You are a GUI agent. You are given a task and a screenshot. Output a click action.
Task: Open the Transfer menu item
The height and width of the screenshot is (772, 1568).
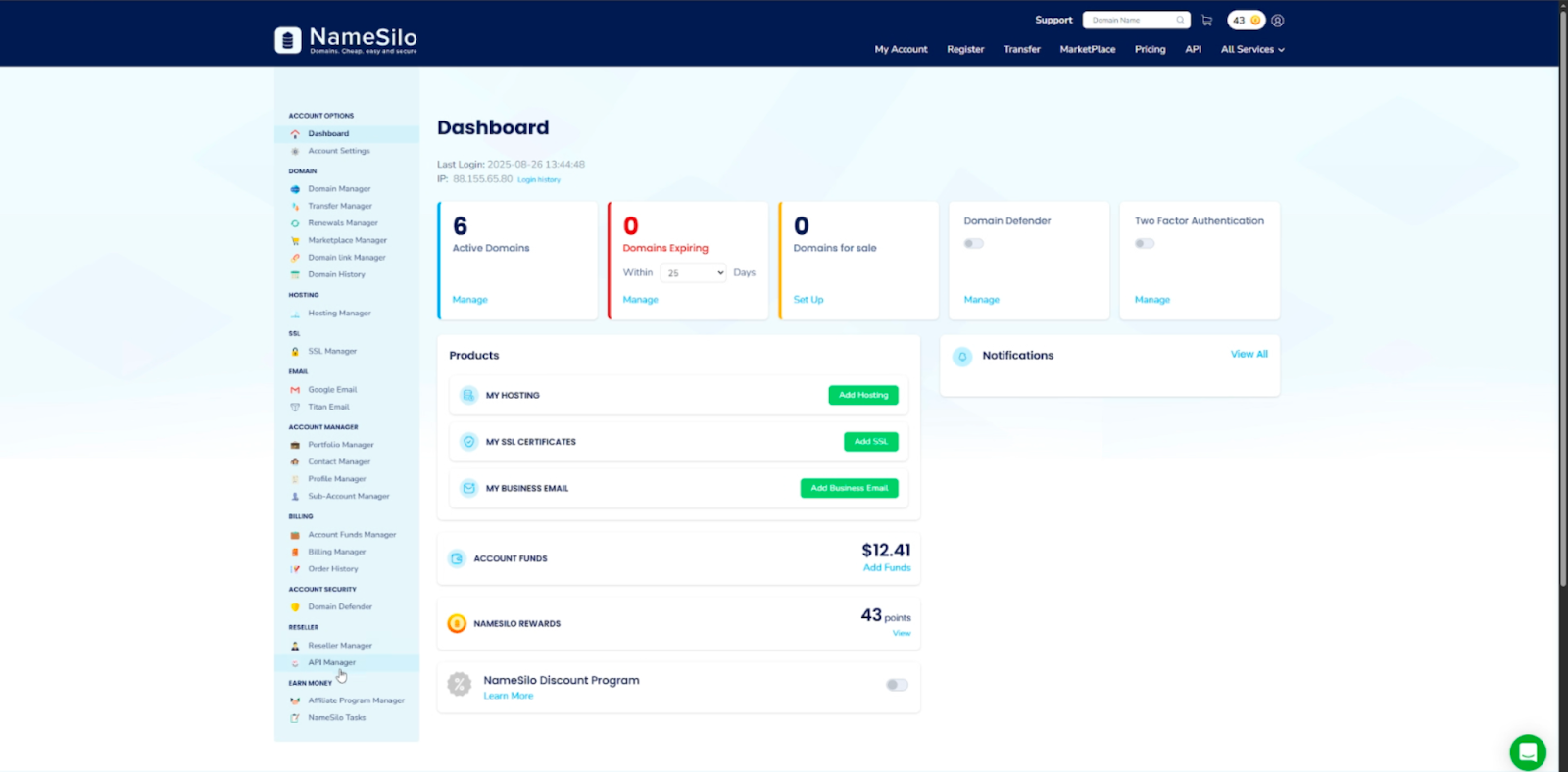pos(1022,49)
